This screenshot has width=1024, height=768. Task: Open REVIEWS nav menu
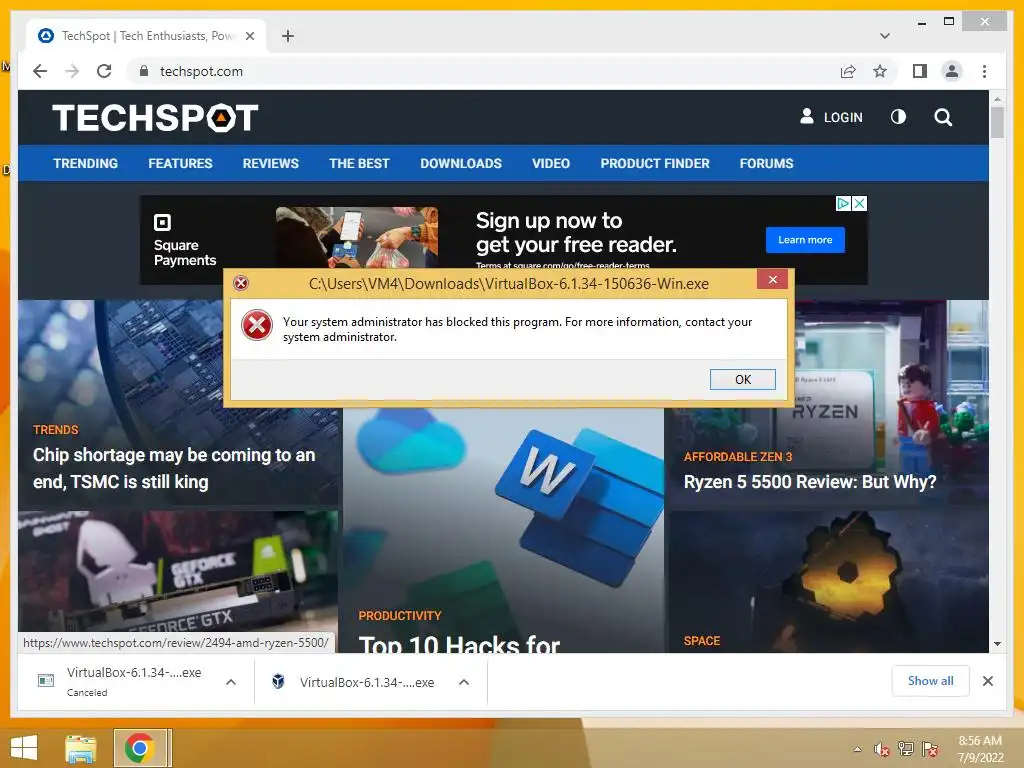tap(270, 163)
